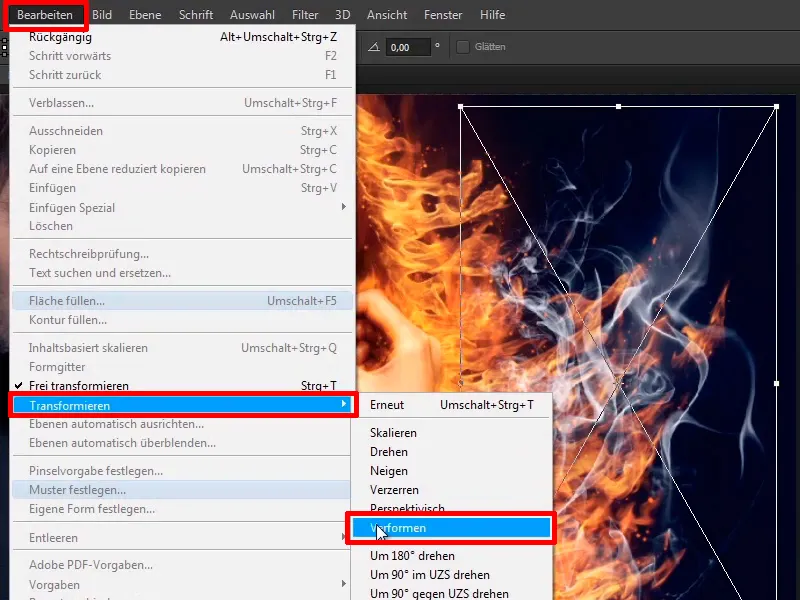Select Um 90° gegen UZS drehen
The height and width of the screenshot is (600, 800).
[x=451, y=593]
